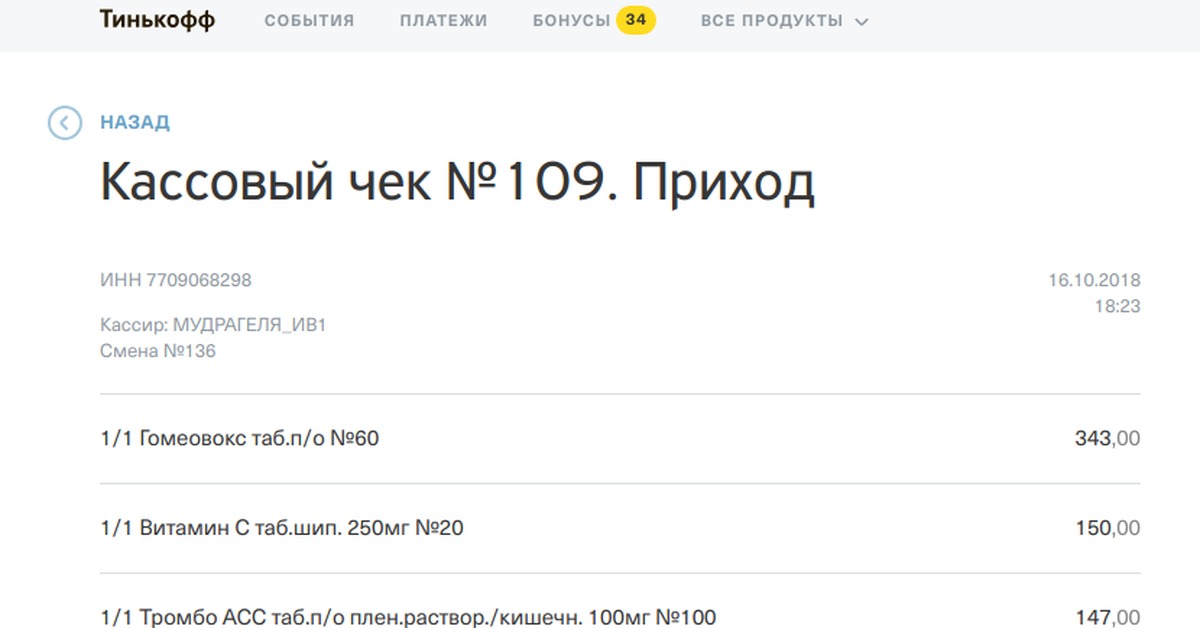Open the События section
The image size is (1200, 628).
tap(309, 21)
